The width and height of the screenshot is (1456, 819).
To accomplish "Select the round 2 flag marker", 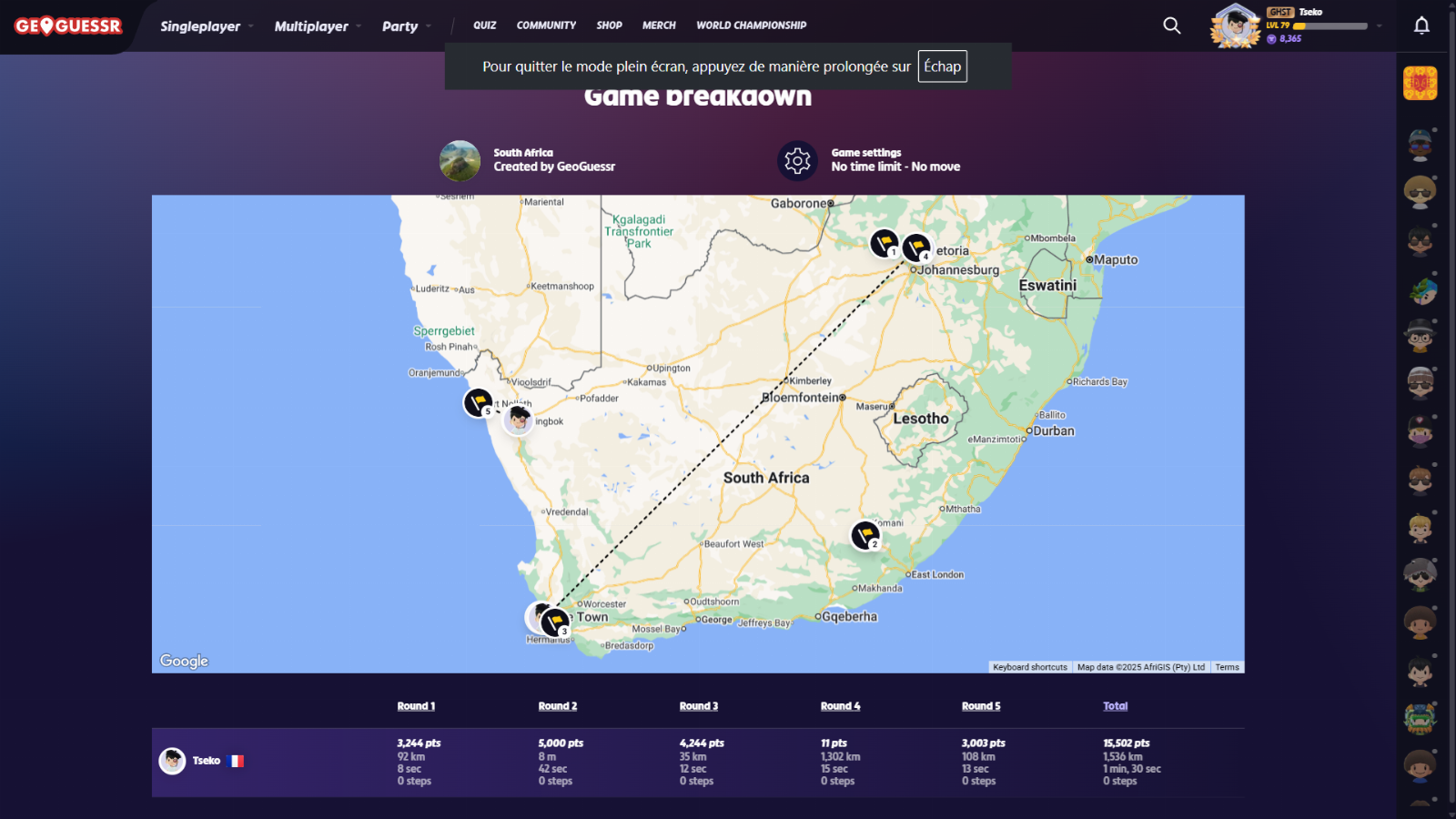I will (x=865, y=535).
